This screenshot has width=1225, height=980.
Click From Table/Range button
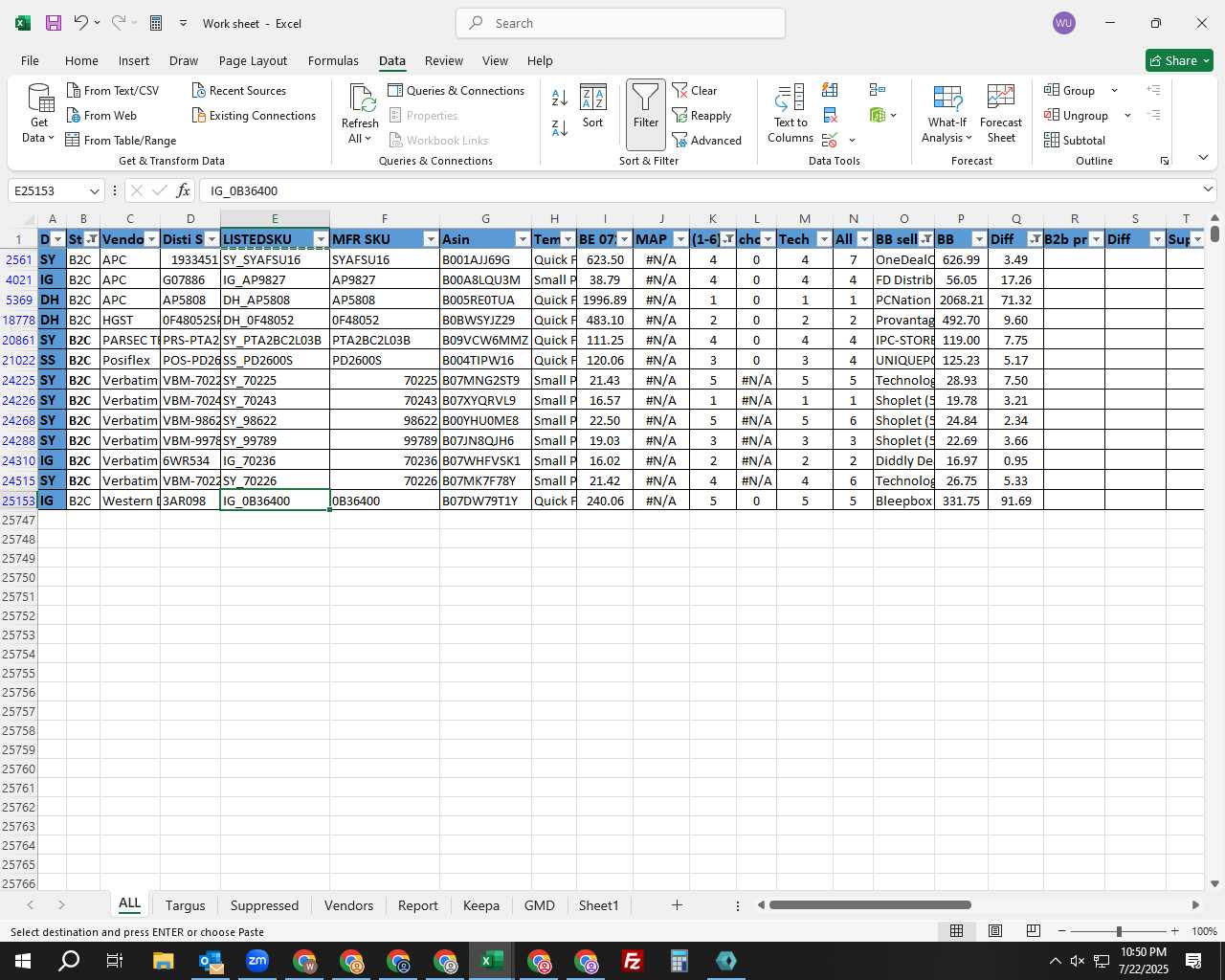121,140
